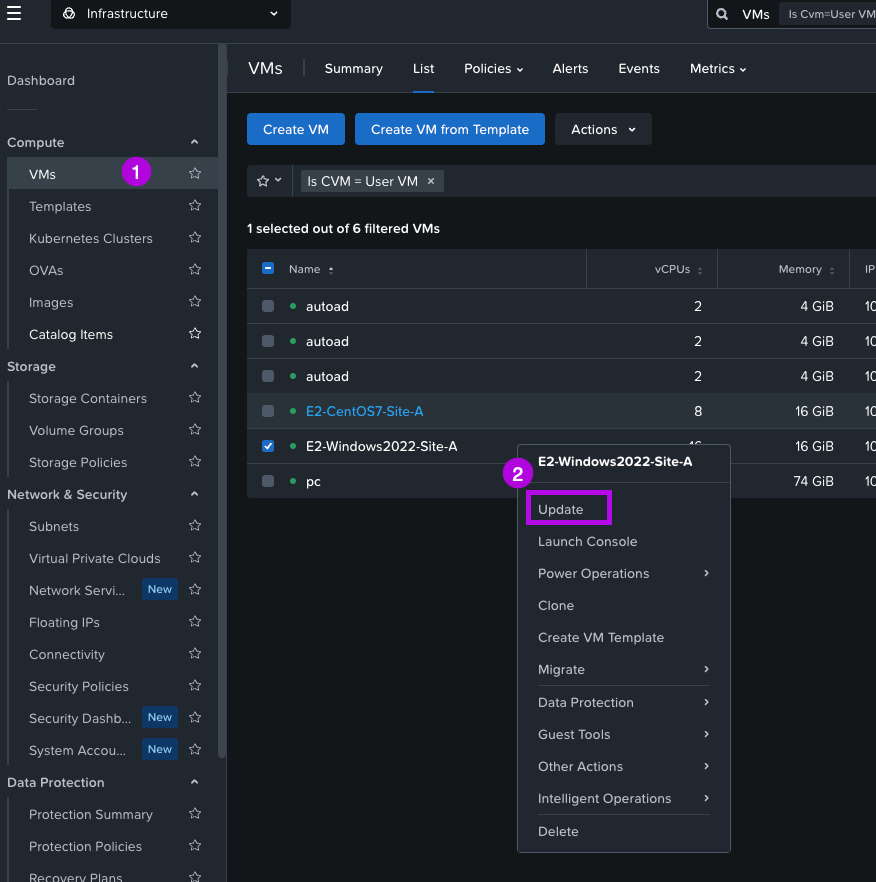Star the Subnets entry

pyautogui.click(x=195, y=525)
